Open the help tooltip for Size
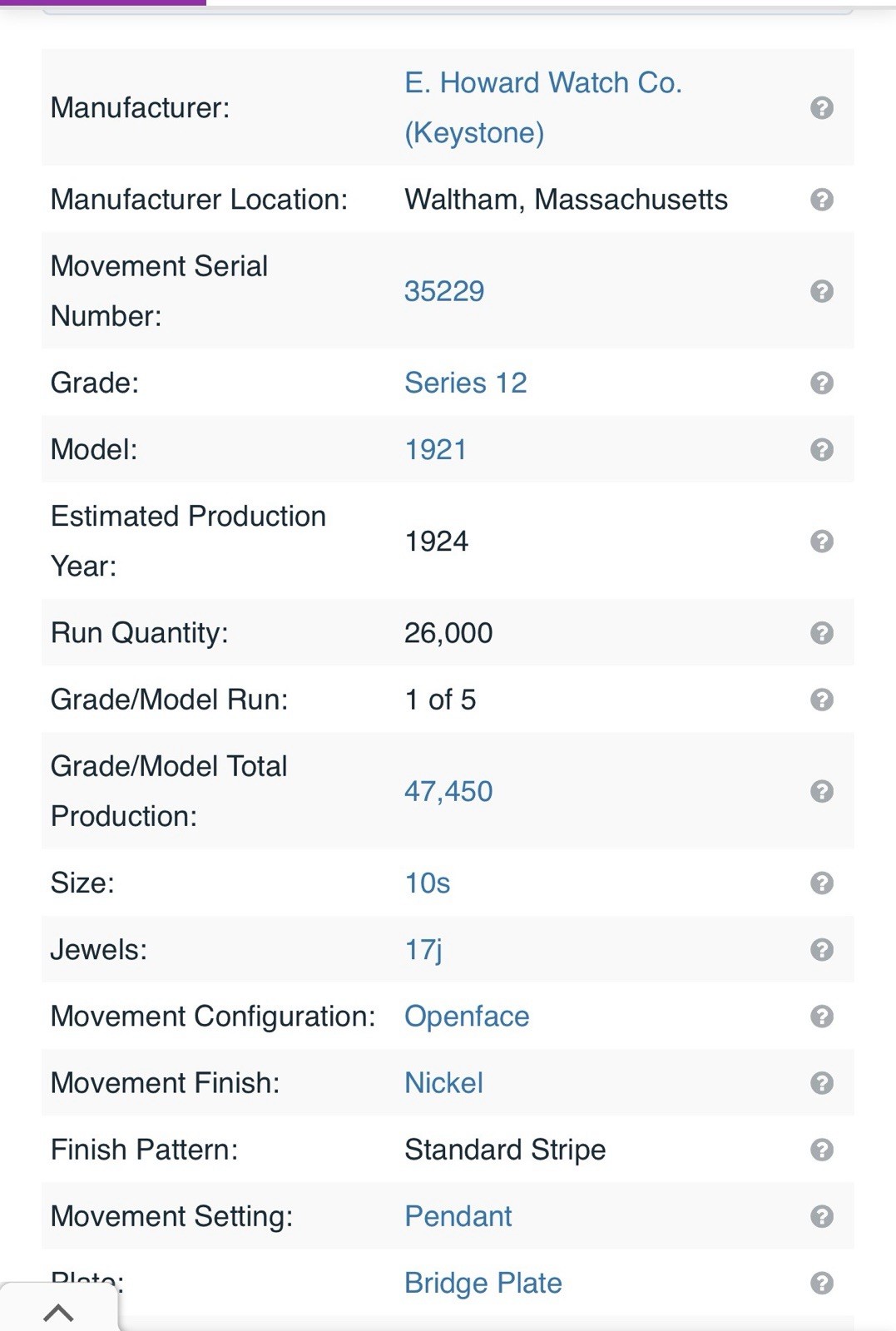Image resolution: width=896 pixels, height=1331 pixels. [821, 883]
